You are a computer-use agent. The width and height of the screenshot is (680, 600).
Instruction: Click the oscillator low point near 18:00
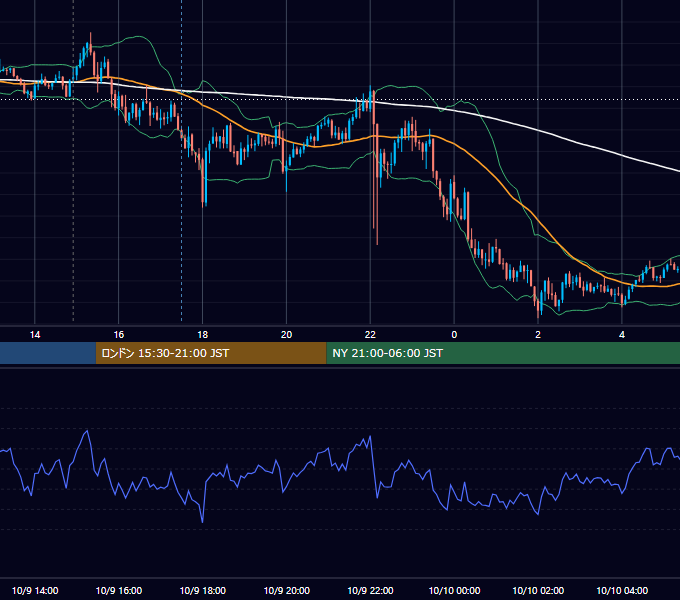point(203,522)
